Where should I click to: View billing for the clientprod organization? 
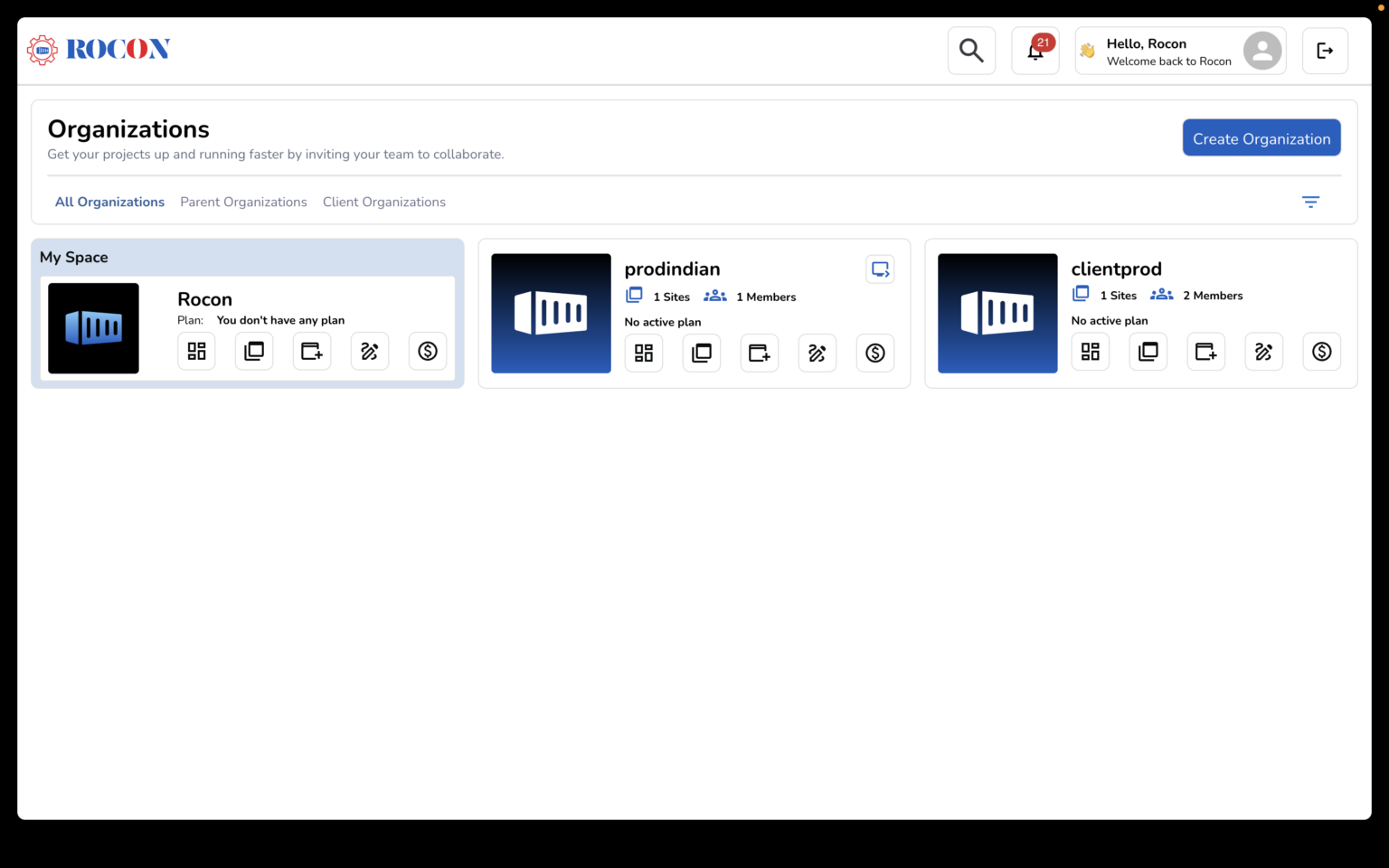[x=1321, y=352]
